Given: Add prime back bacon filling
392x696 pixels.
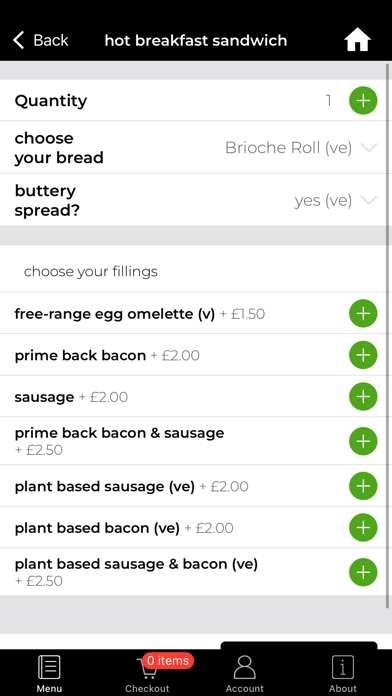Looking at the screenshot, I should 363,355.
